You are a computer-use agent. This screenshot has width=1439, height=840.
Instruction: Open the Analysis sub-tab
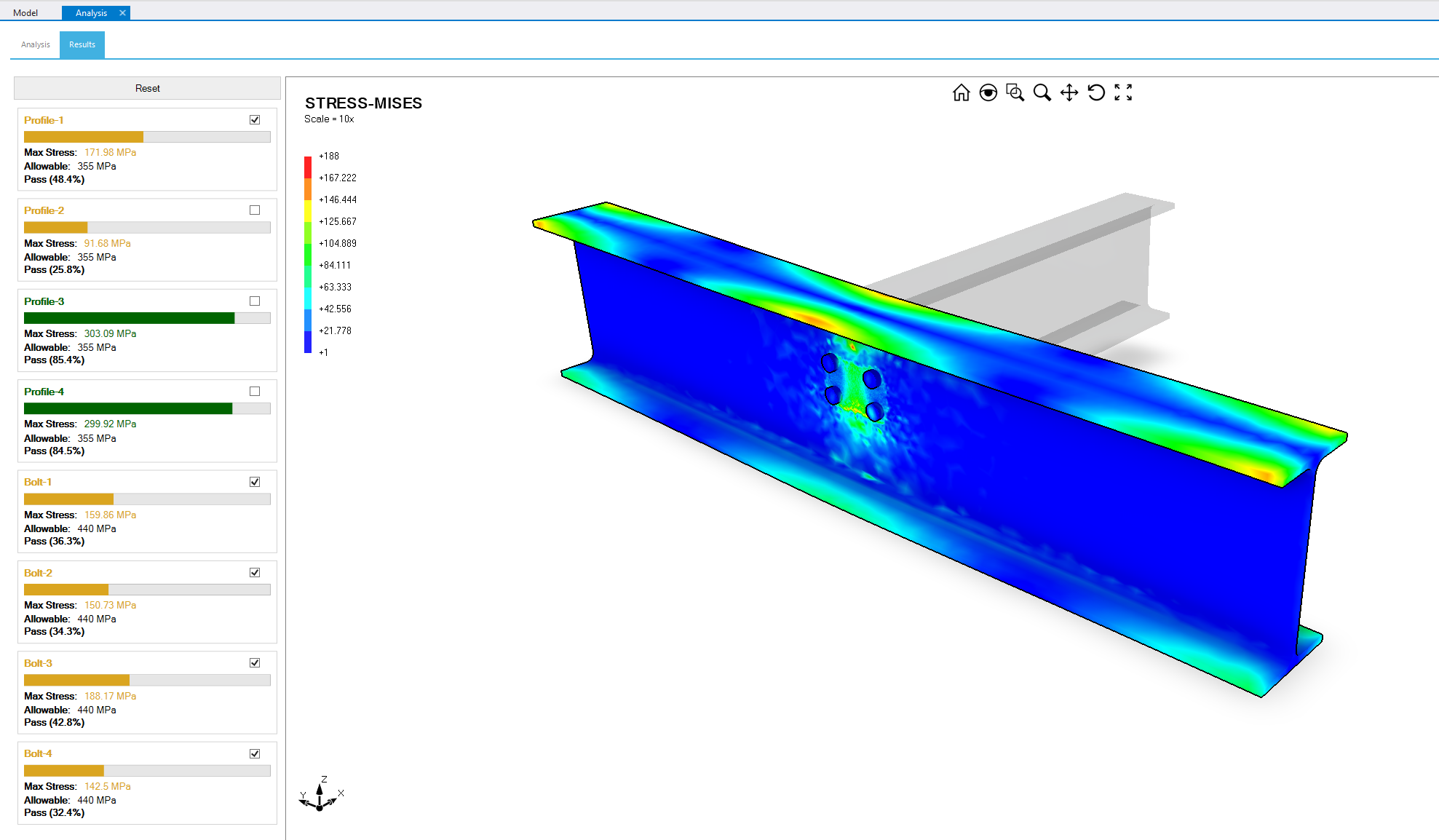tap(36, 44)
